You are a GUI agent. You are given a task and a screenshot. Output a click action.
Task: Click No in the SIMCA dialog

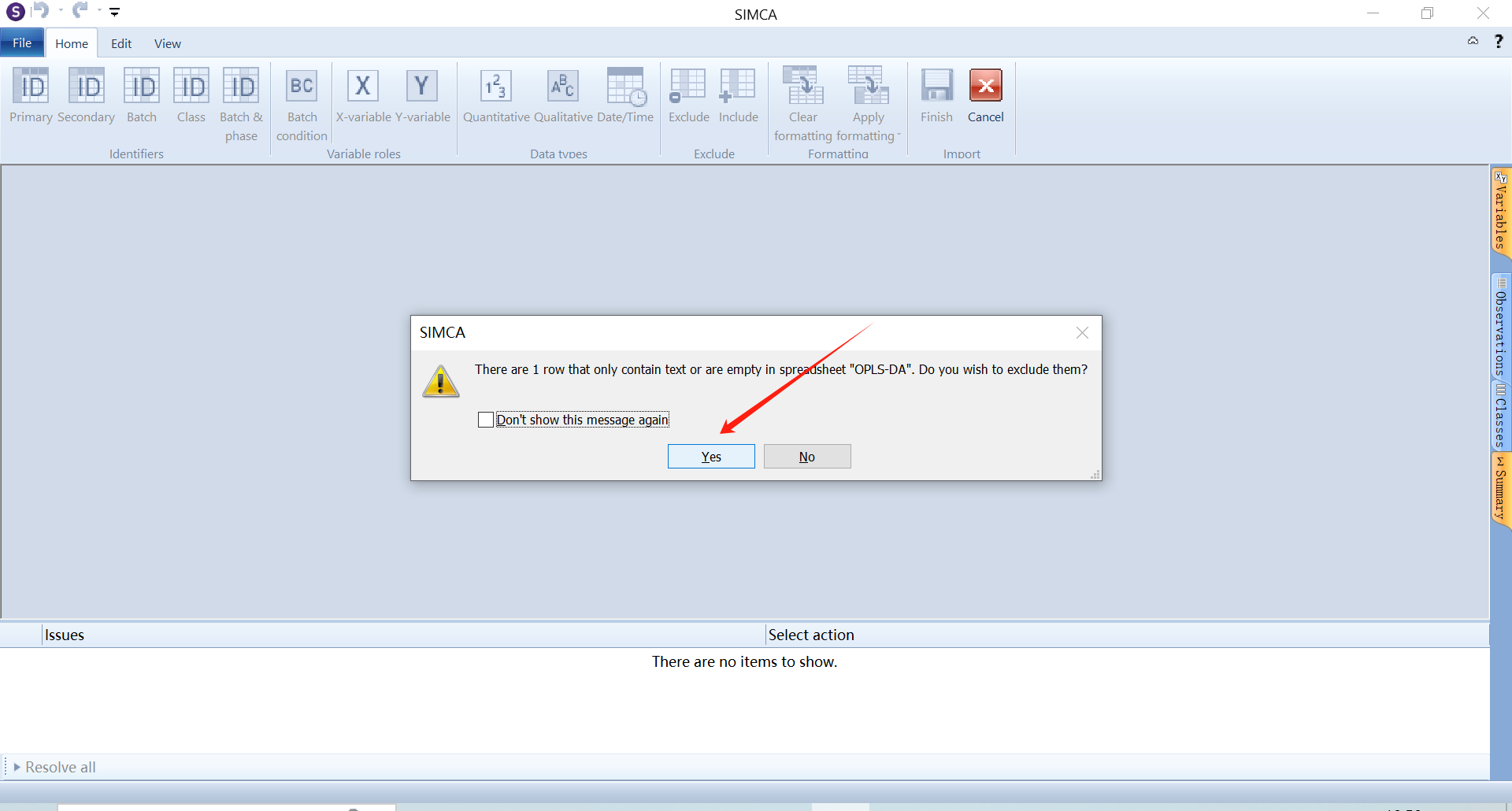(x=807, y=457)
